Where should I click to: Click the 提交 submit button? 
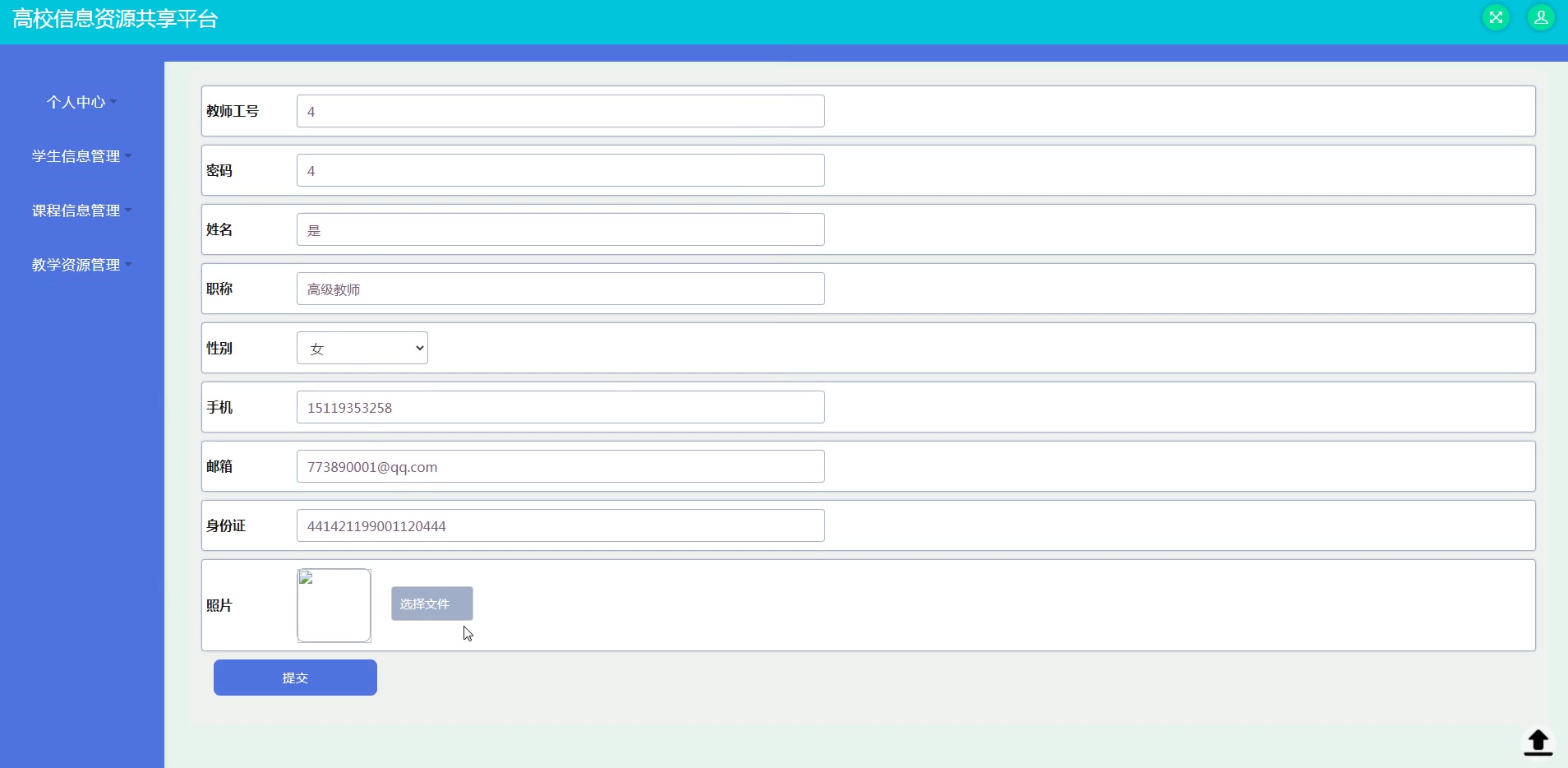pos(295,678)
